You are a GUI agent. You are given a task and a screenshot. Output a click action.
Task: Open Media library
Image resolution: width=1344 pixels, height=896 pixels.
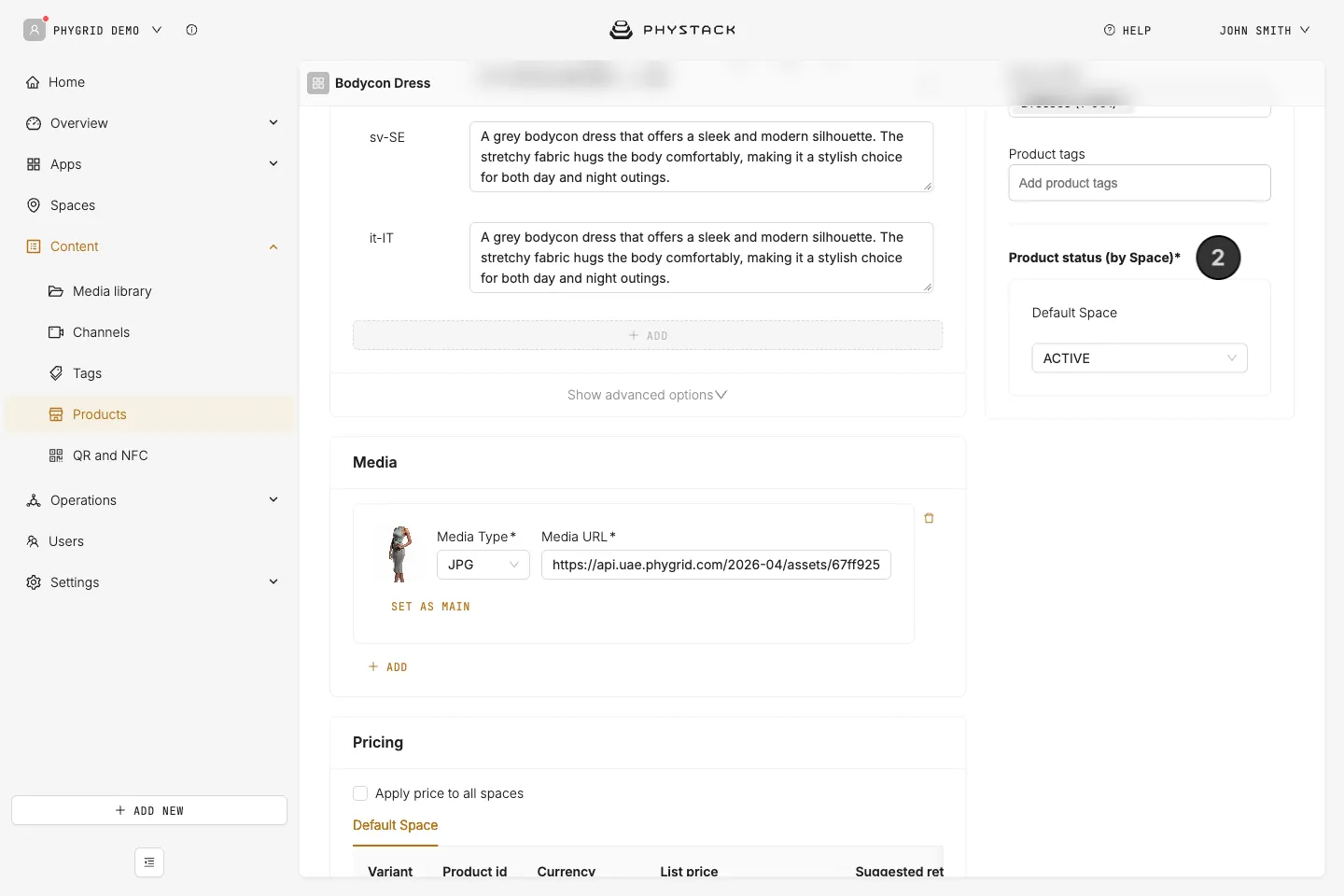point(112,291)
